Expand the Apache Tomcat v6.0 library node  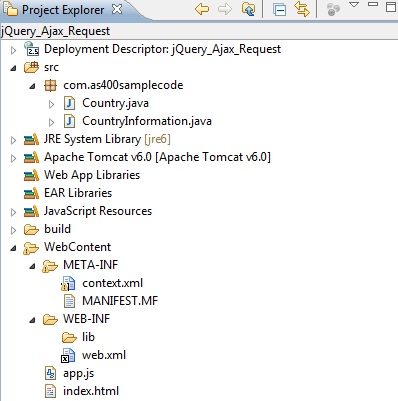tap(13, 158)
